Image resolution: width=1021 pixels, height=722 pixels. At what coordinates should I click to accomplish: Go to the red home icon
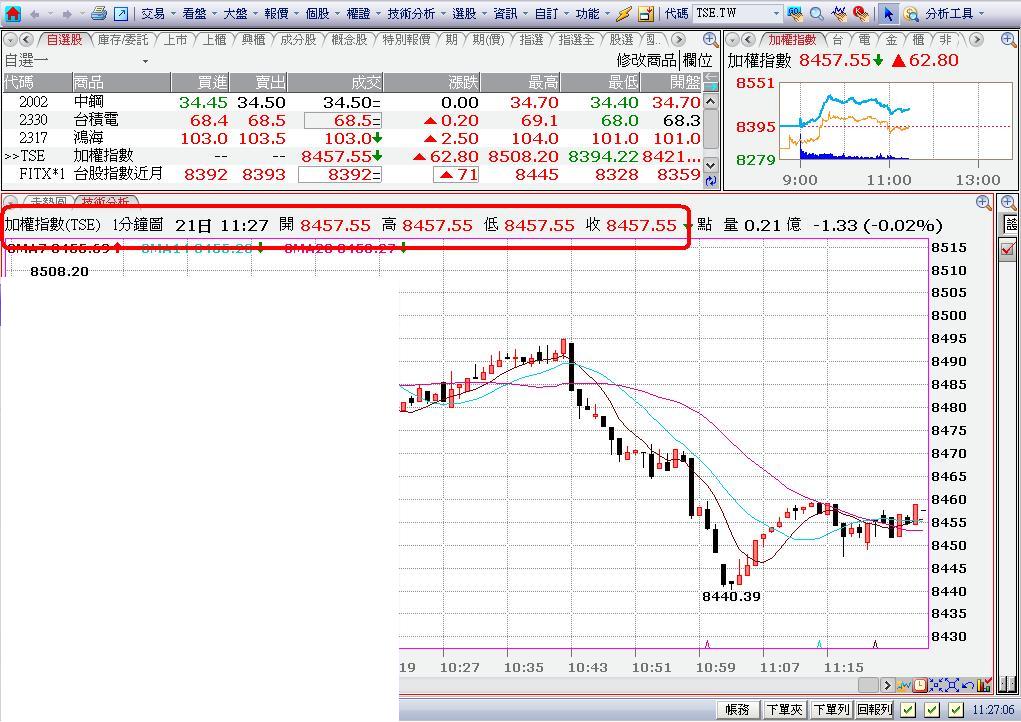click(13, 14)
